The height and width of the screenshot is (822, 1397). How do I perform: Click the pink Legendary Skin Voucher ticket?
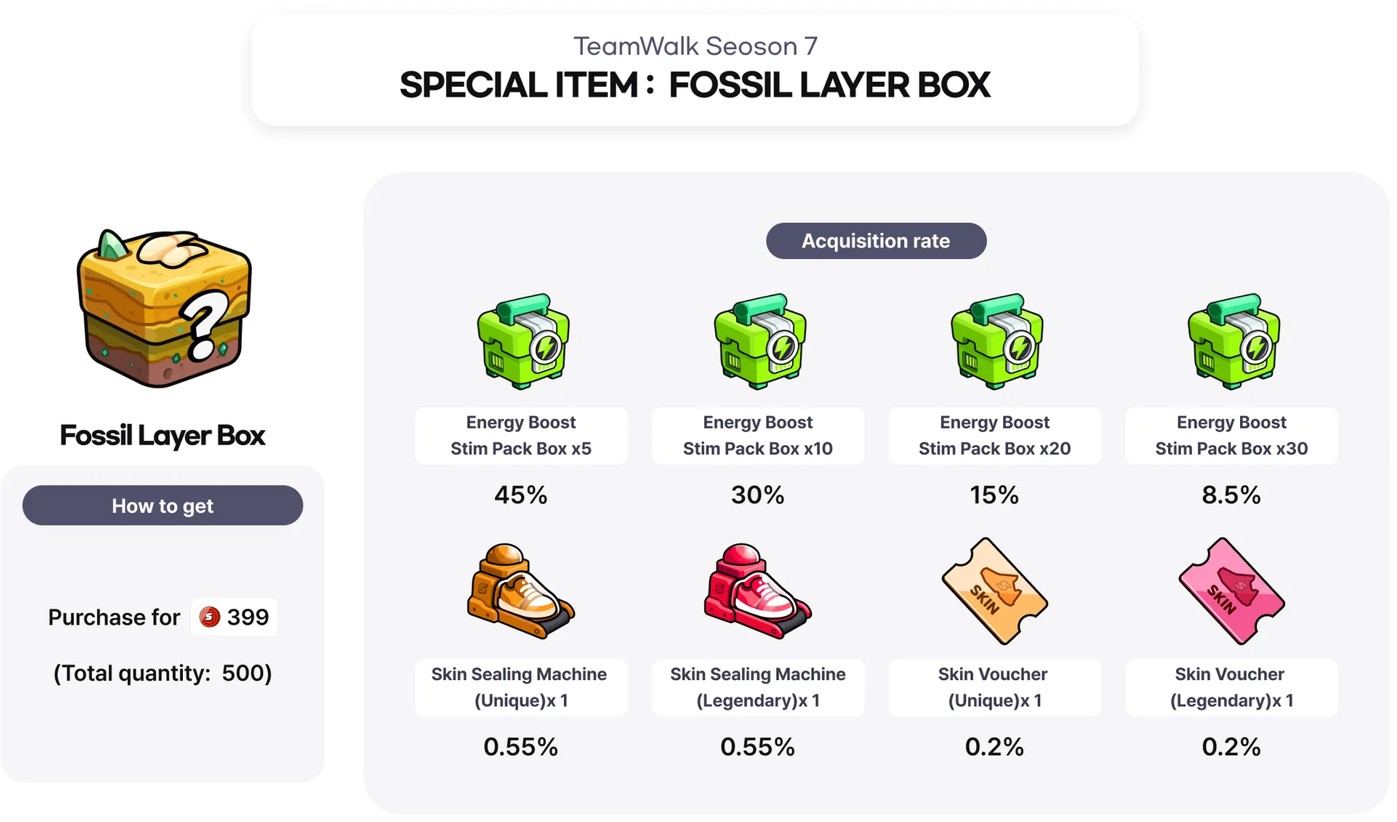pos(1231,591)
